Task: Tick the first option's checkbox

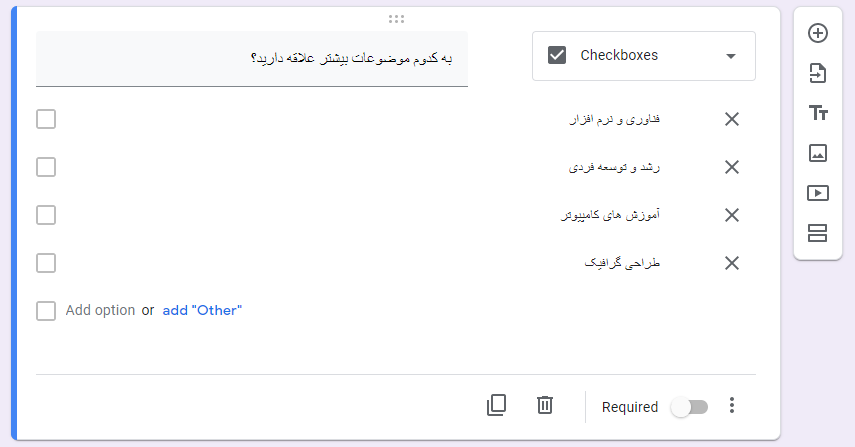Action: [x=46, y=119]
